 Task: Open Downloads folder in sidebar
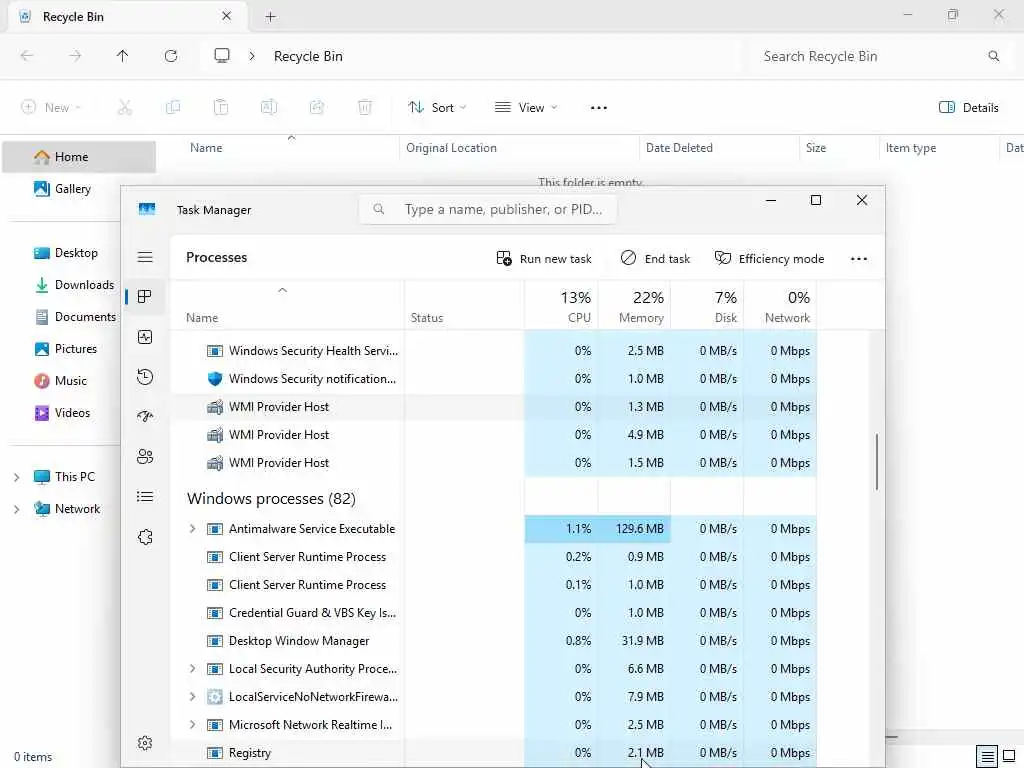point(75,285)
